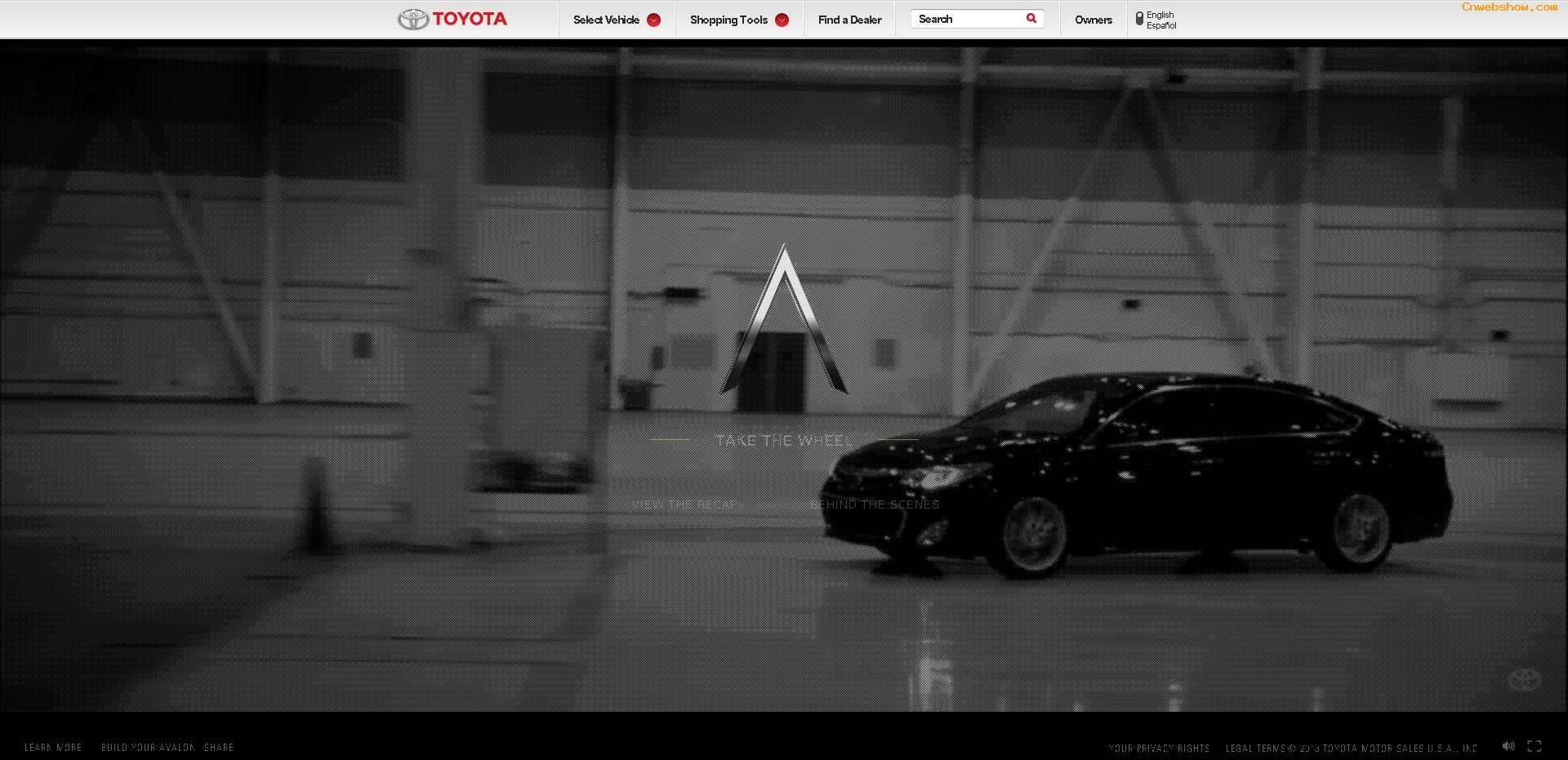This screenshot has width=1568, height=760.
Task: Click the Toyota logo in header
Action: point(452,19)
